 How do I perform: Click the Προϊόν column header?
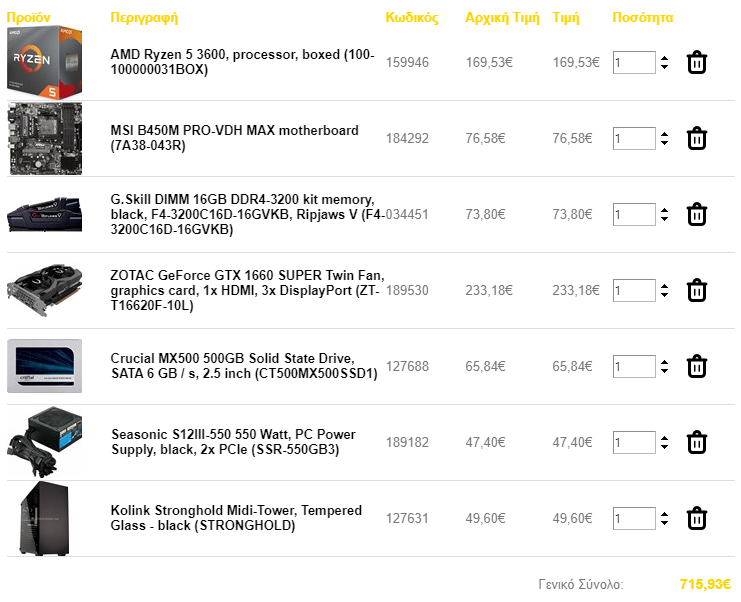click(x=28, y=17)
